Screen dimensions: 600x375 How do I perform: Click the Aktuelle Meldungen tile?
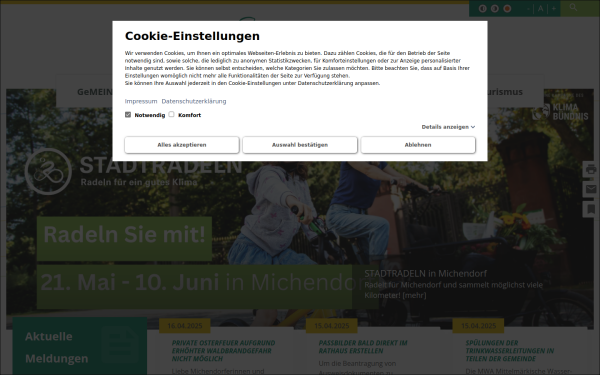pyautogui.click(x=80, y=346)
